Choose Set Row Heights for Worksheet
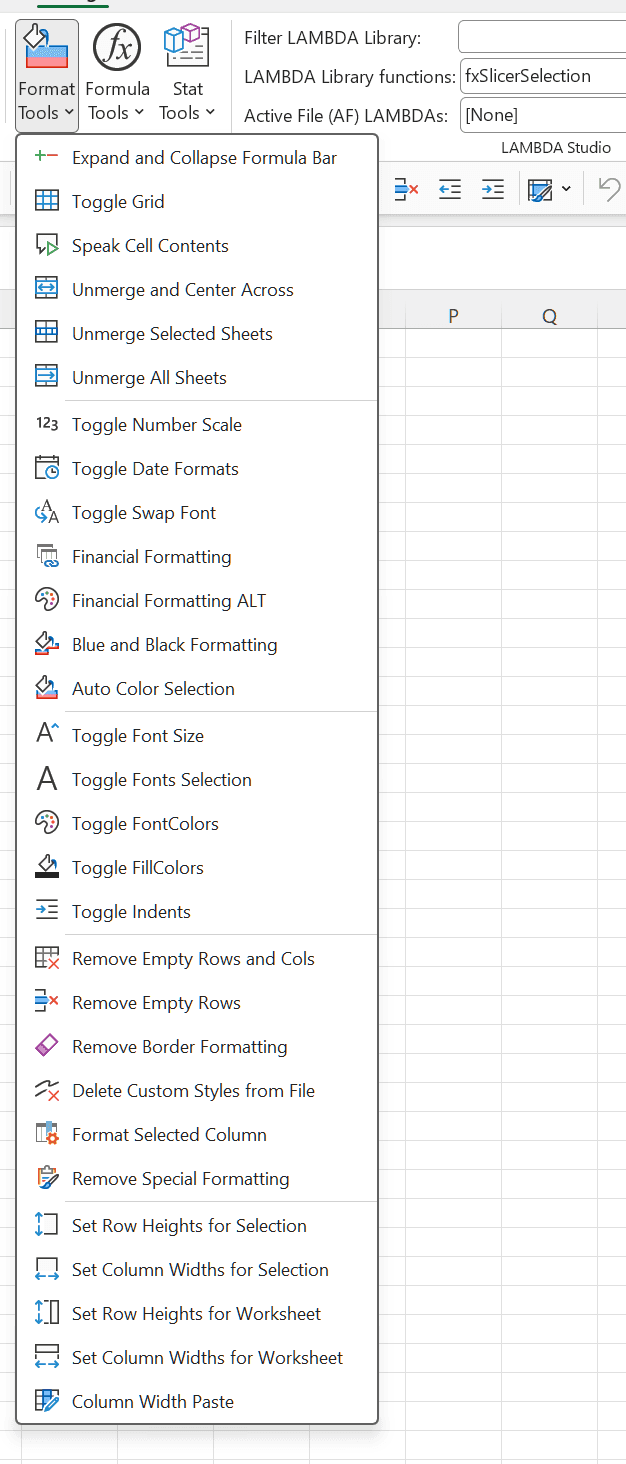 click(x=197, y=1314)
